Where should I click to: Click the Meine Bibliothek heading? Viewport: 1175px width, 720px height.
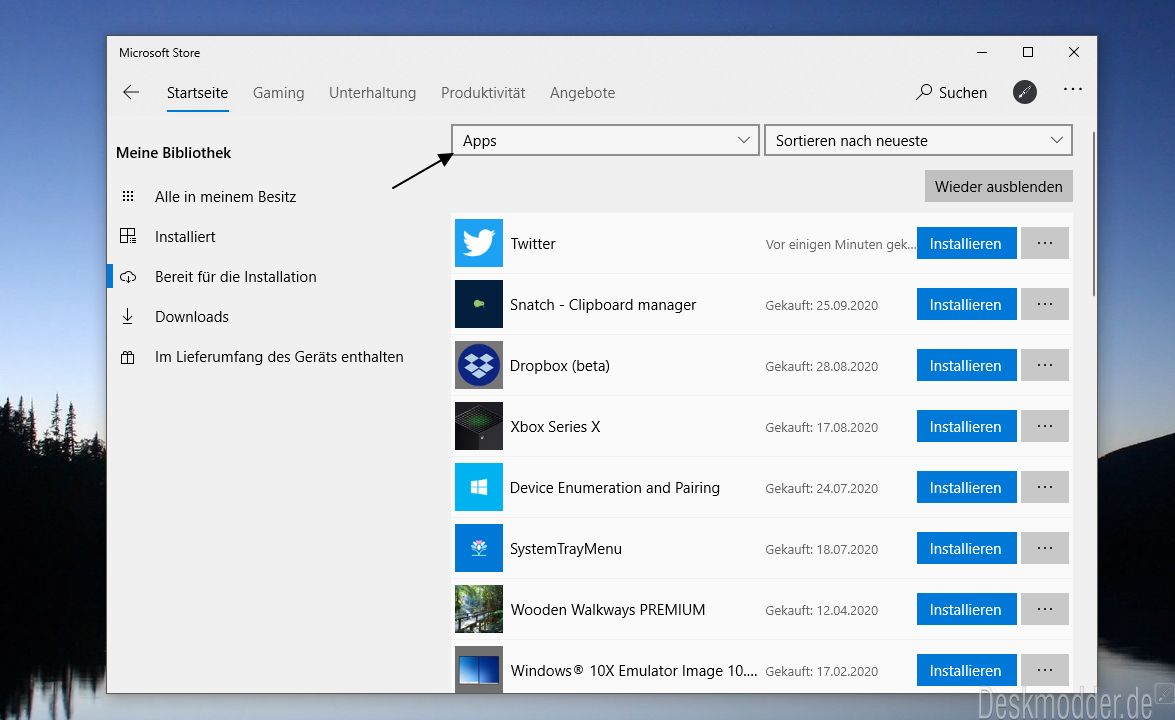tap(173, 153)
